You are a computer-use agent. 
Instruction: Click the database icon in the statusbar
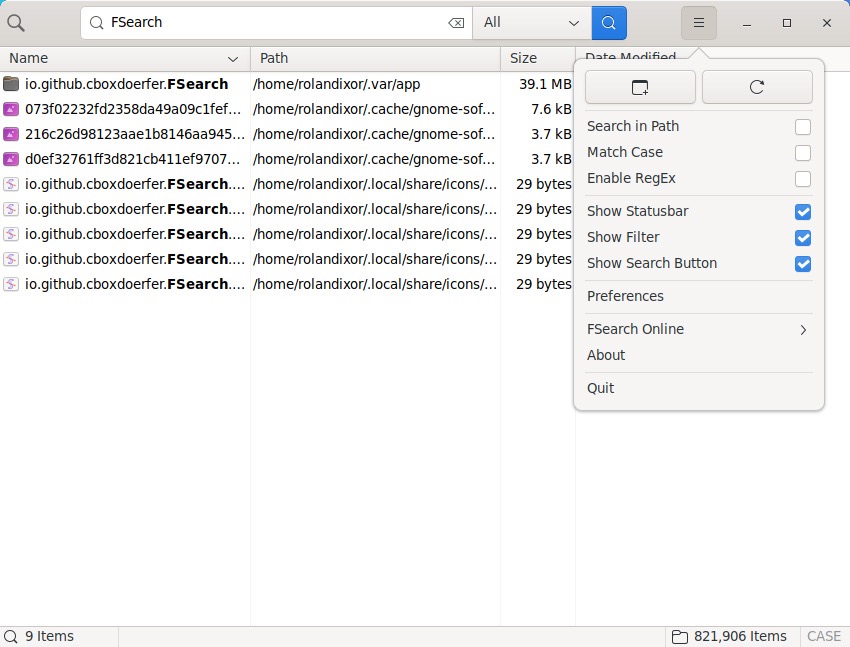[679, 636]
